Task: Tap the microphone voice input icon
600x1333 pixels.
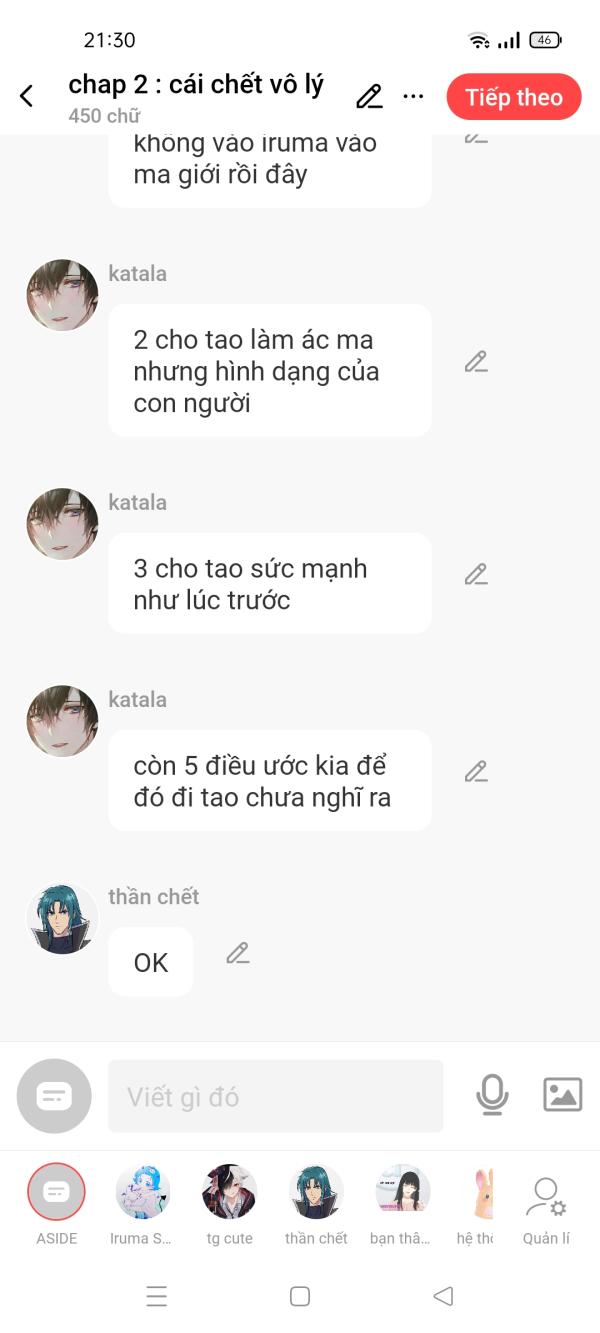Action: (492, 1095)
